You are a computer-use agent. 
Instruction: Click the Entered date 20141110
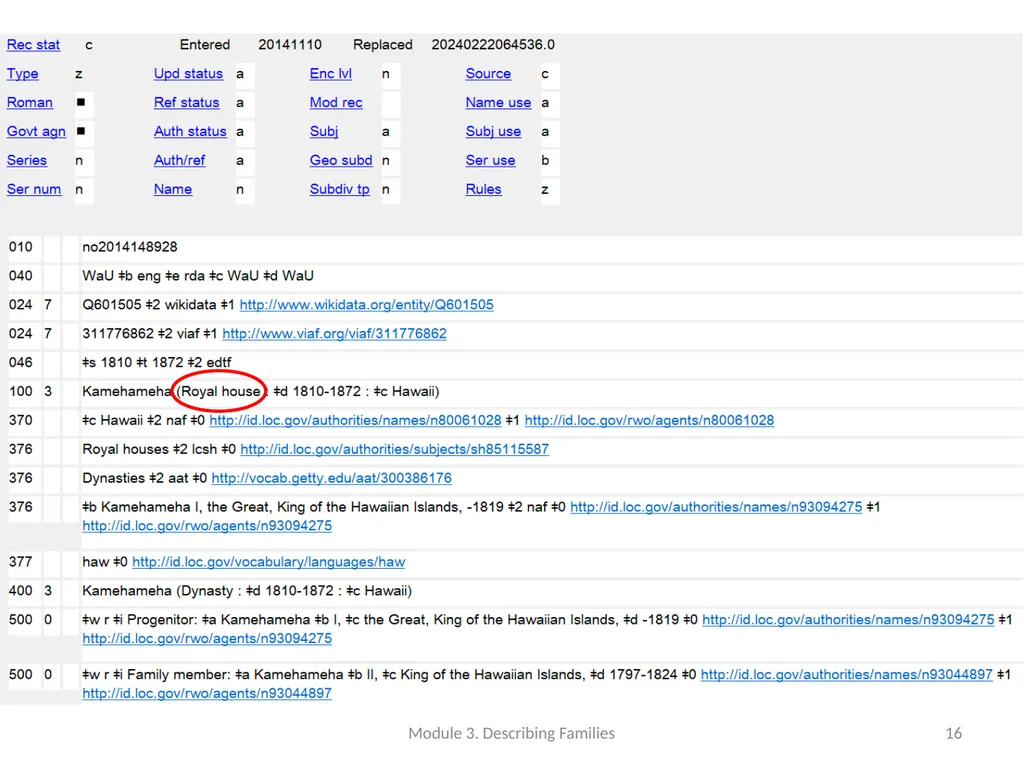(290, 44)
